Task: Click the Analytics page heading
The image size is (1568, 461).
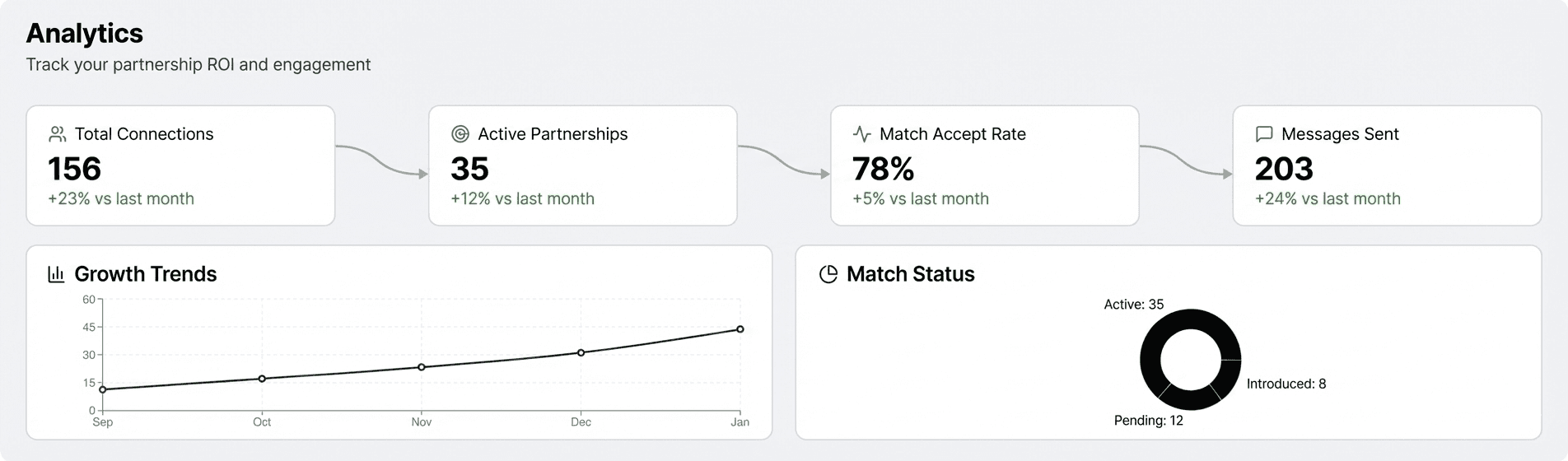Action: (x=85, y=33)
